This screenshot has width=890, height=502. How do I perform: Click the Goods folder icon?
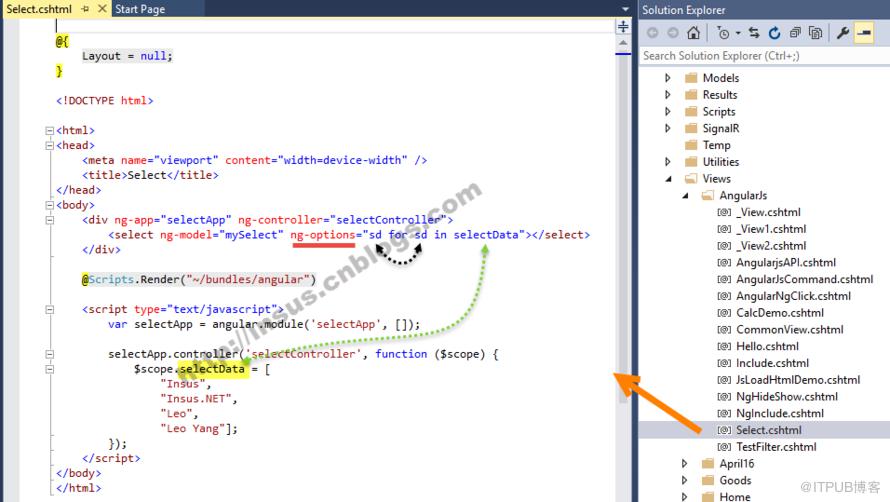point(707,480)
